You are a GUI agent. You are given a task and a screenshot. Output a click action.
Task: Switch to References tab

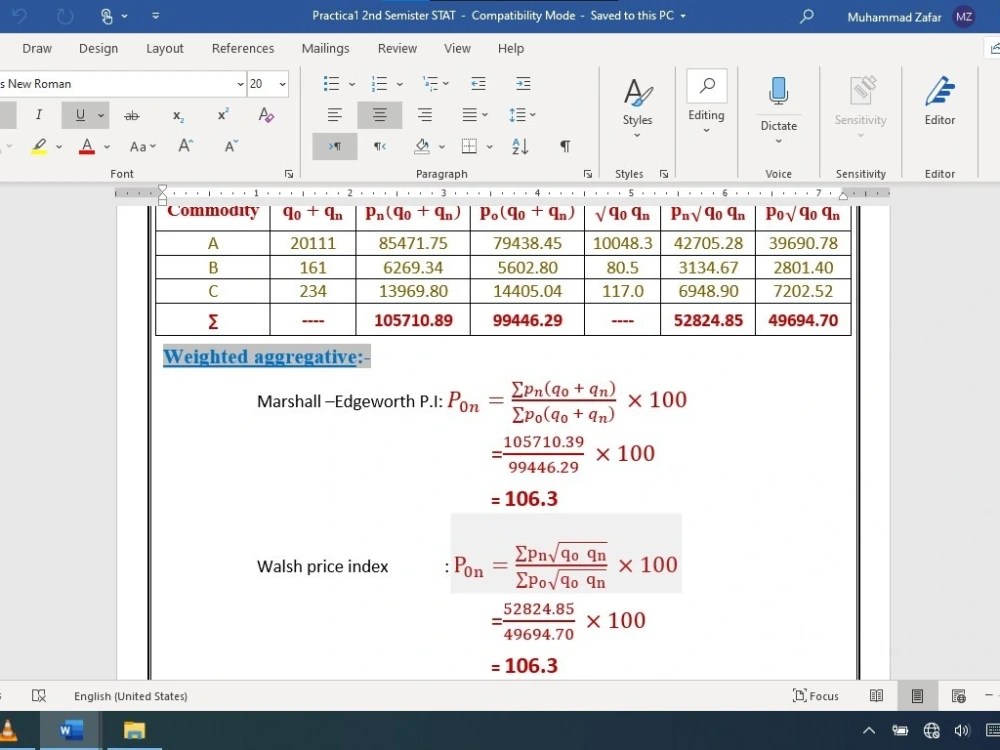(x=243, y=48)
